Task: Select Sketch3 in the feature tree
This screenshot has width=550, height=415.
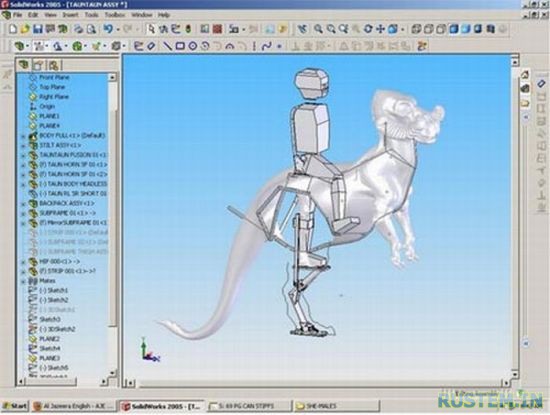Action: pos(50,320)
